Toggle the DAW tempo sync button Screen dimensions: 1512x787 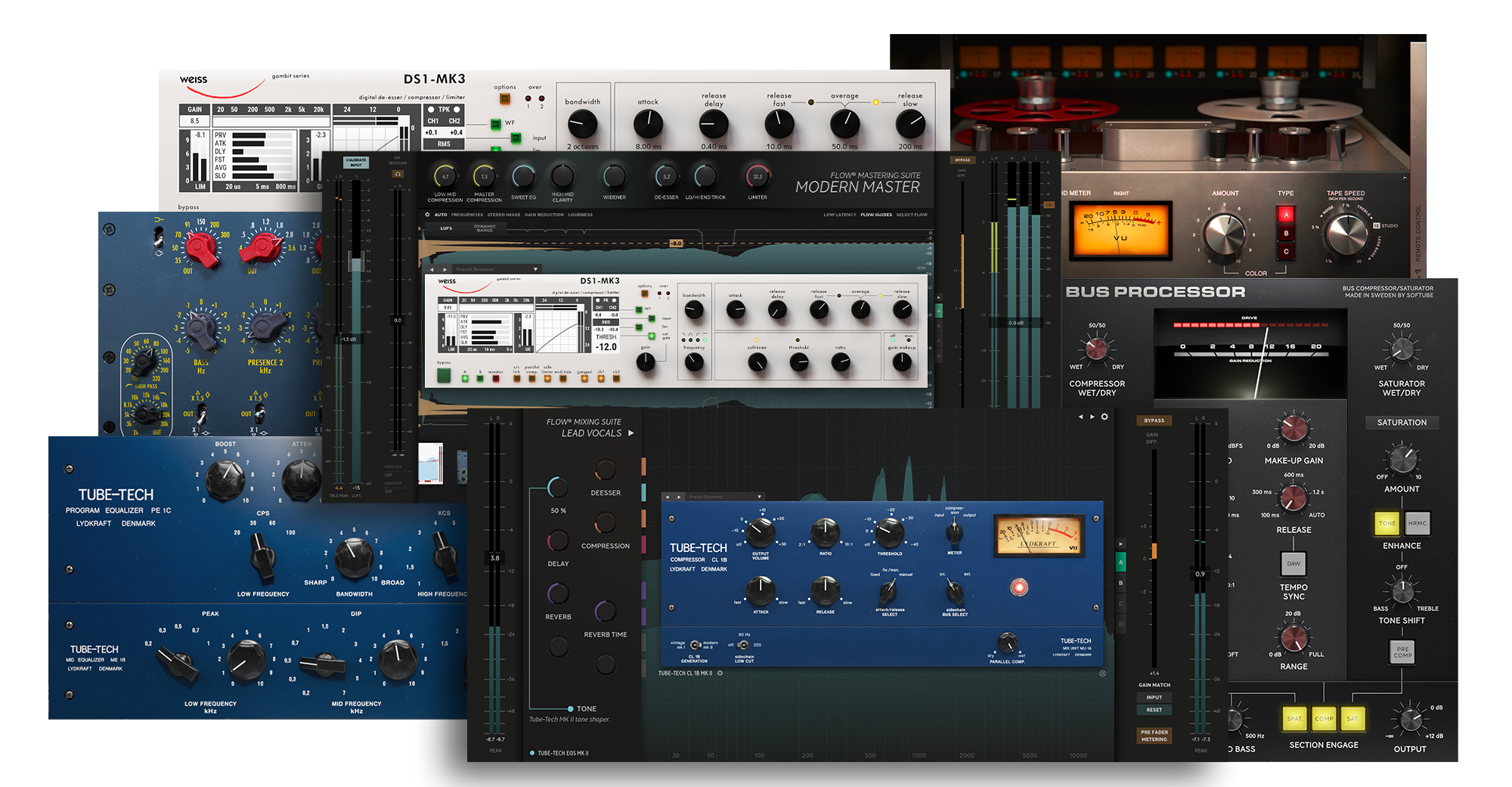[1294, 563]
